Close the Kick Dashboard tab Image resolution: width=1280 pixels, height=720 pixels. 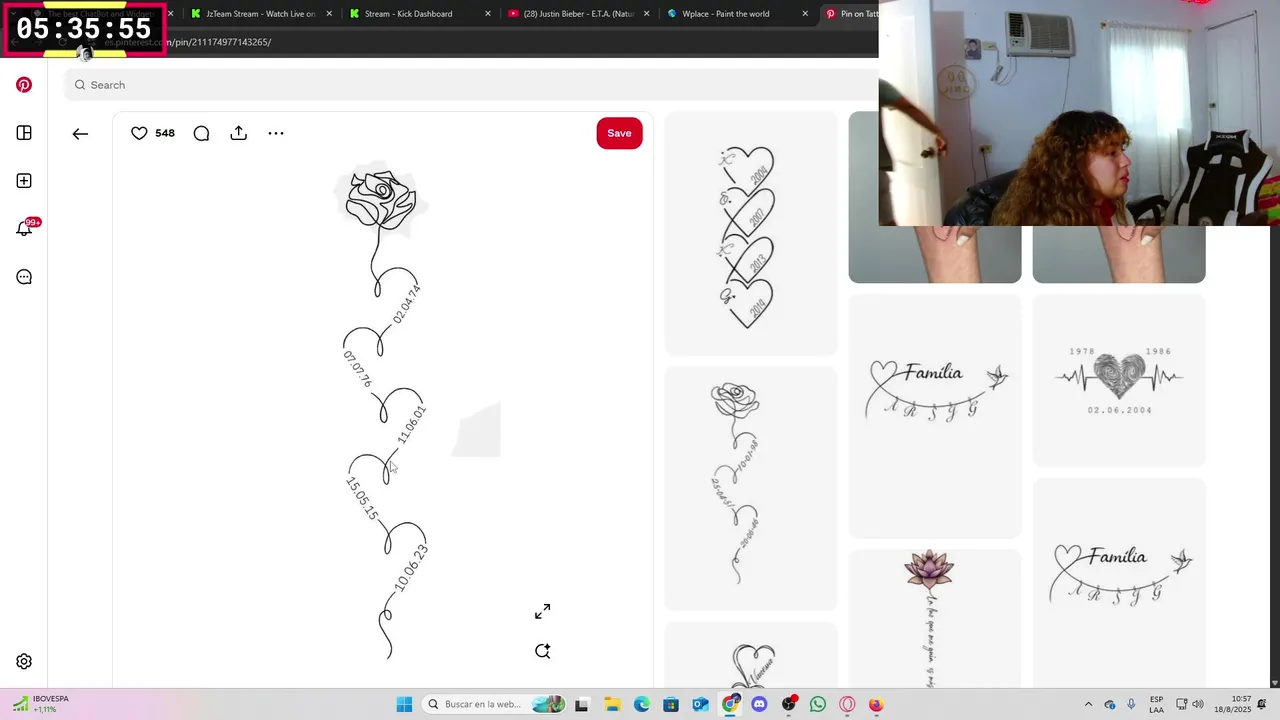[x=488, y=14]
